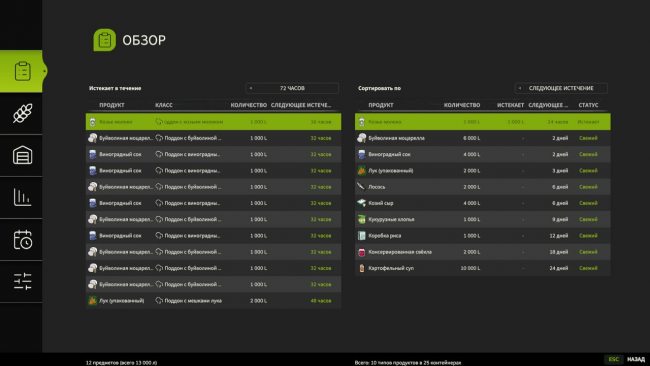Image resolution: width=650 pixels, height=366 pixels.
Task: Open the СЛЕДУЮЩЕЕ ИСТЕЧЕНИЕ sort selector
Action: (561, 88)
